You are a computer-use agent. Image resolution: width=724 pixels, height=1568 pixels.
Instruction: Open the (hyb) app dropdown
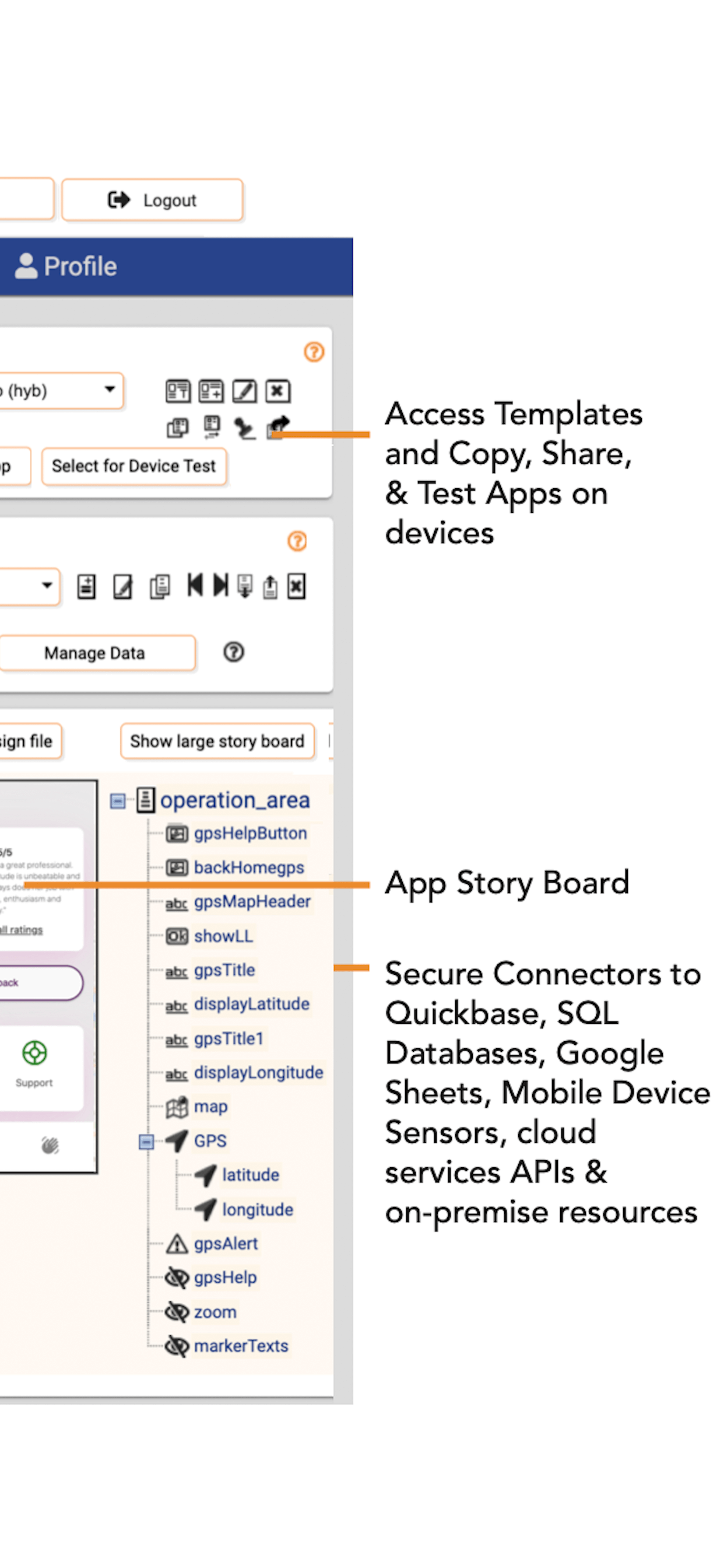61,391
